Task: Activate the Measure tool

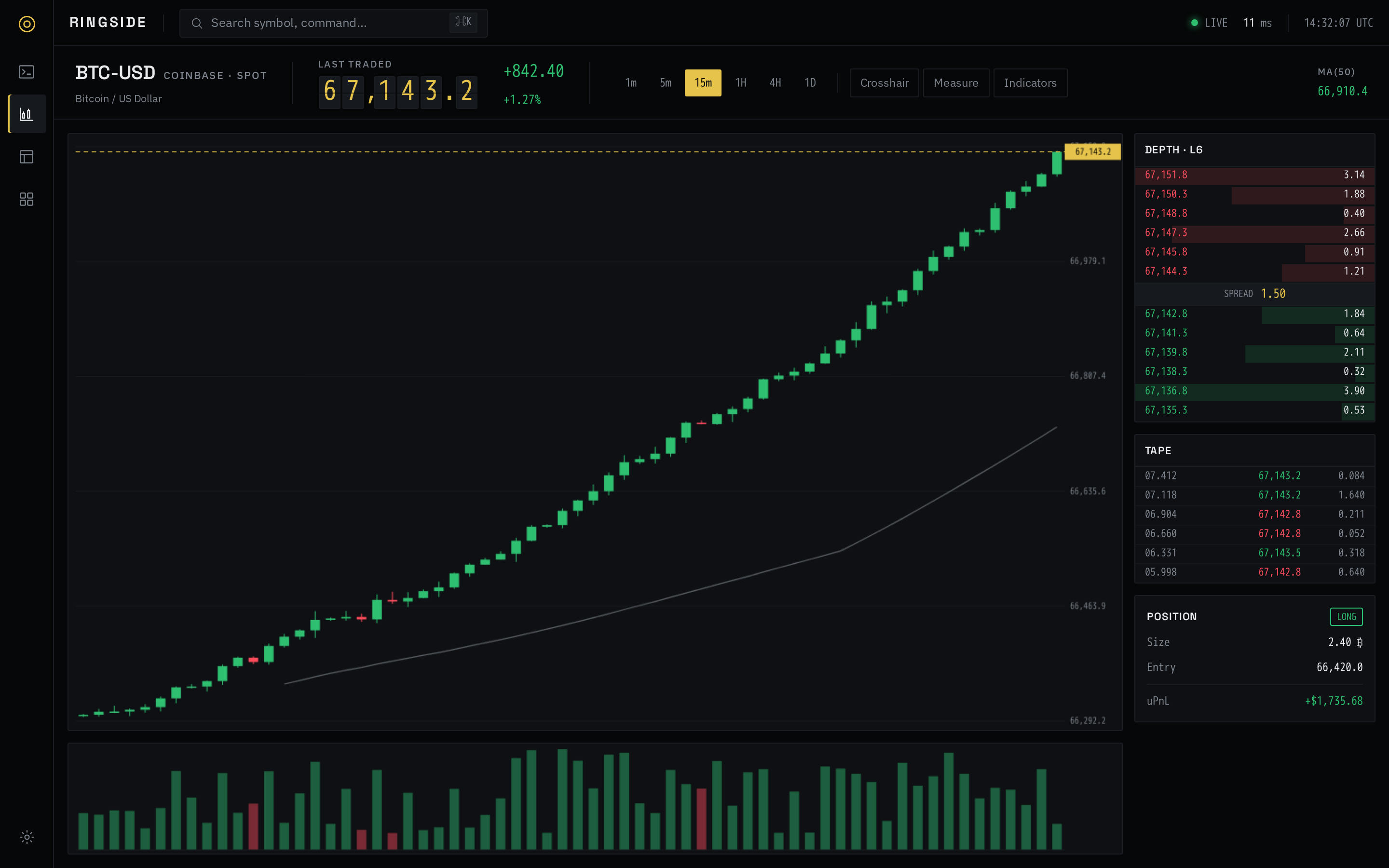Action: point(955,82)
